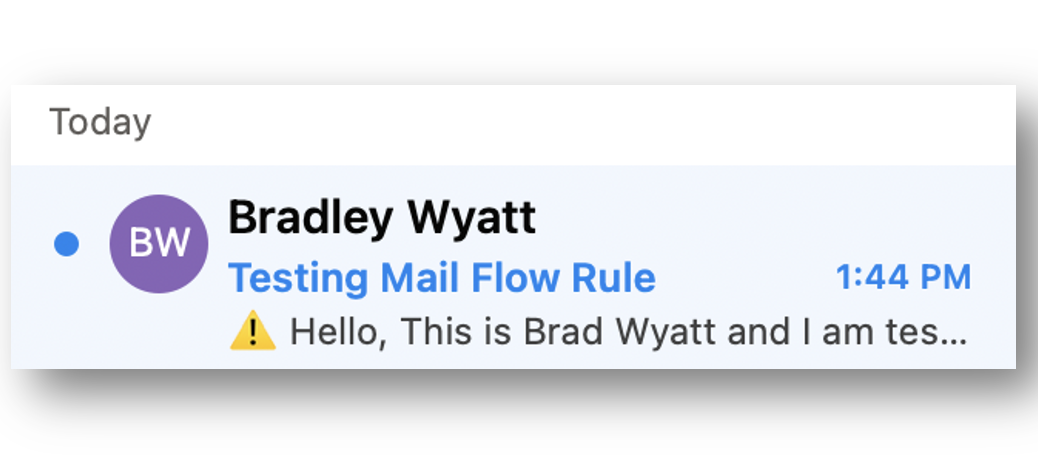Click Brad Wyatt in the preview line
The height and width of the screenshot is (456, 1038).
pos(620,332)
